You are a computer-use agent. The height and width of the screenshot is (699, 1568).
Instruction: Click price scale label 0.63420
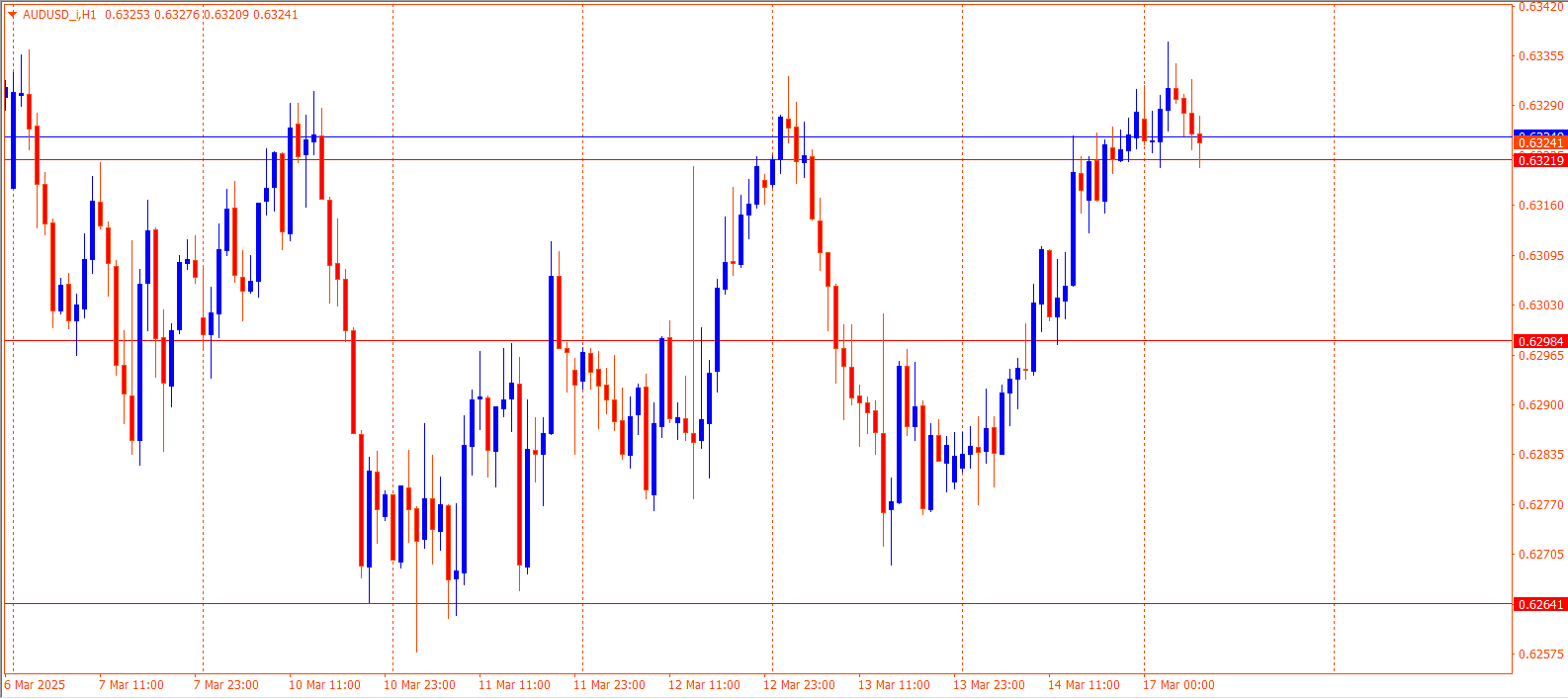click(x=1540, y=7)
